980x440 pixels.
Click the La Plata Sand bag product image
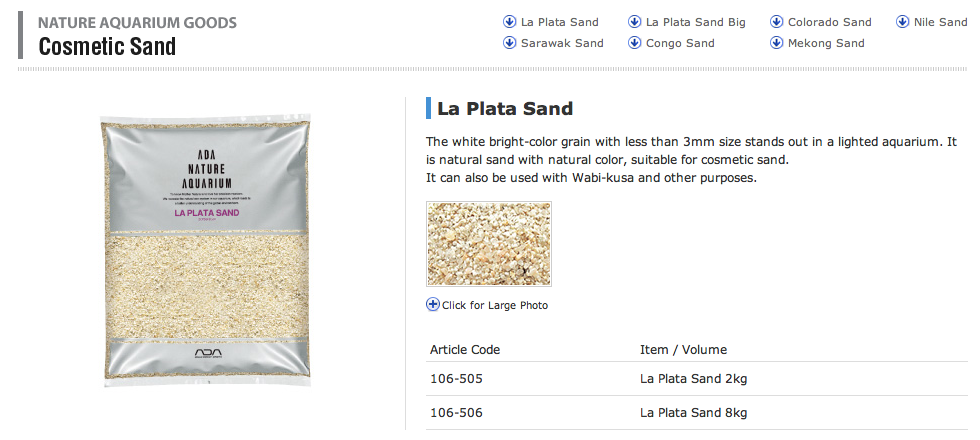click(x=206, y=251)
